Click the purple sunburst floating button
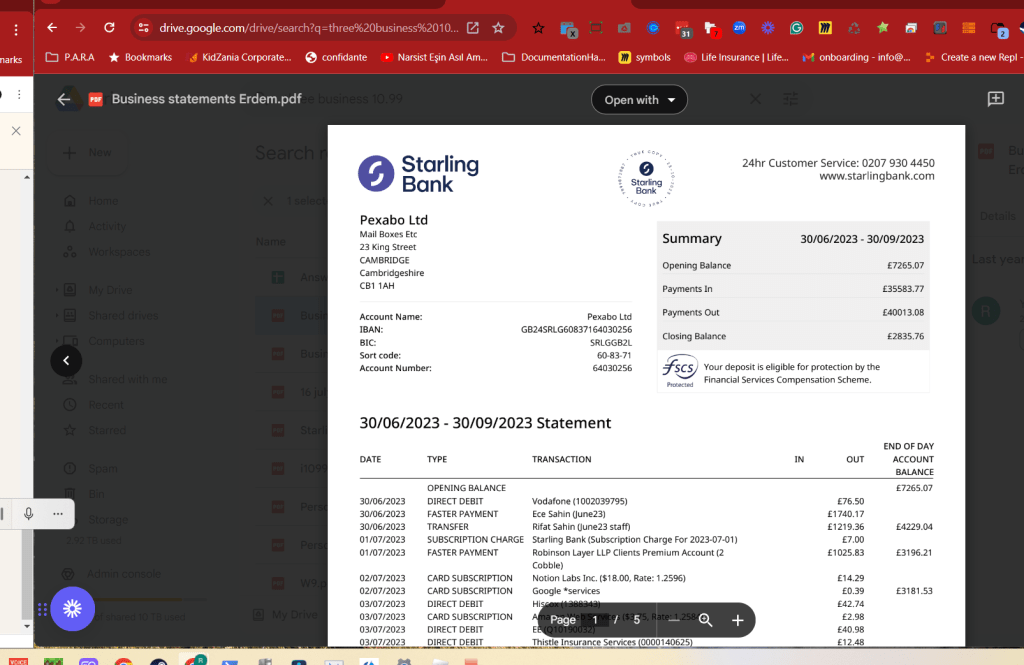 tap(72, 609)
